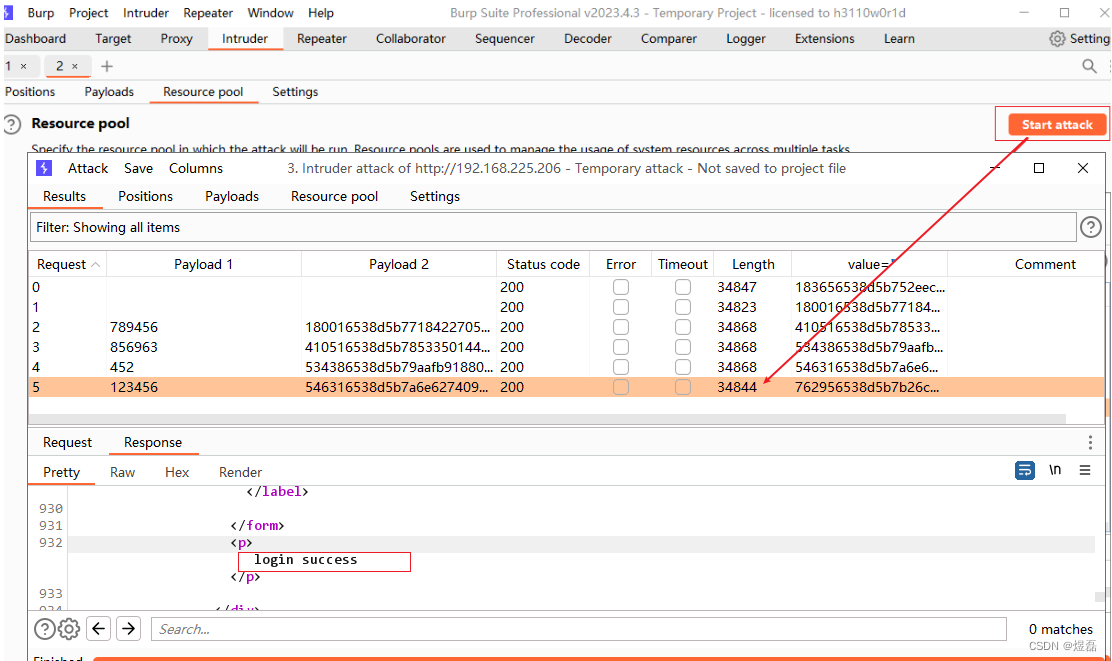Viewport: 1112px width, 661px height.
Task: Go to next search match arrow
Action: click(128, 628)
